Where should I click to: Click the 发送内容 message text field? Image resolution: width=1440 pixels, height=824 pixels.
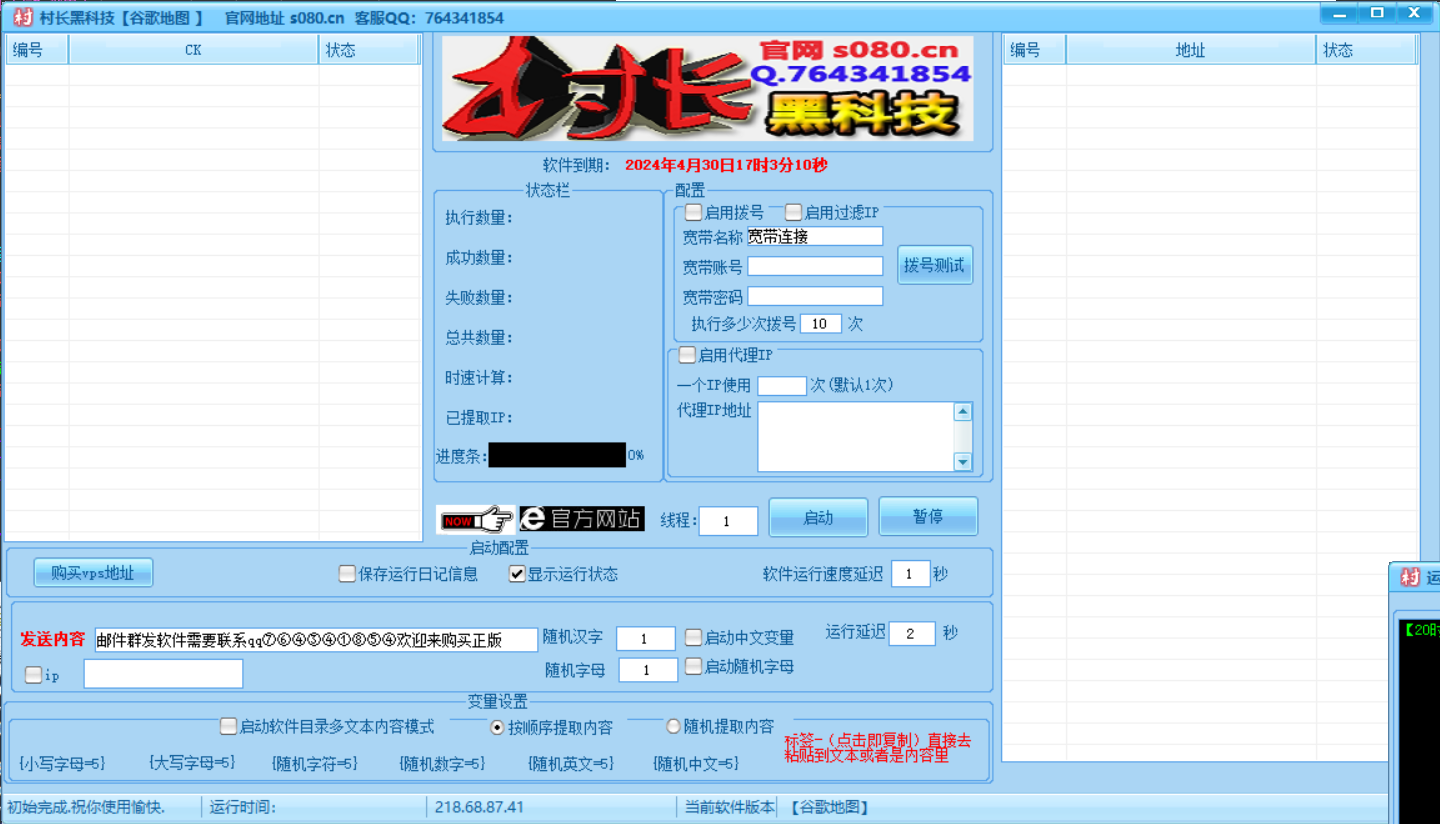(316, 640)
